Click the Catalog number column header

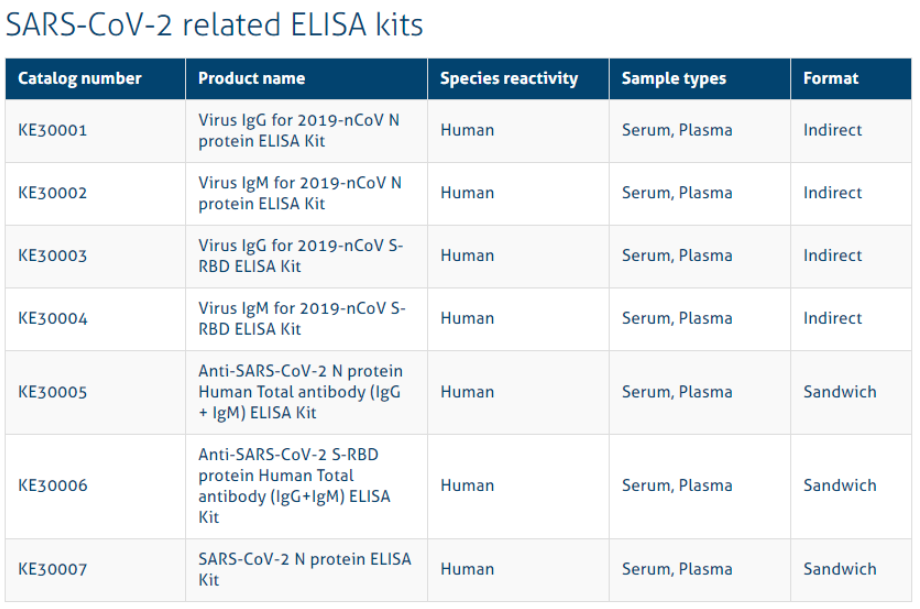[x=80, y=79]
